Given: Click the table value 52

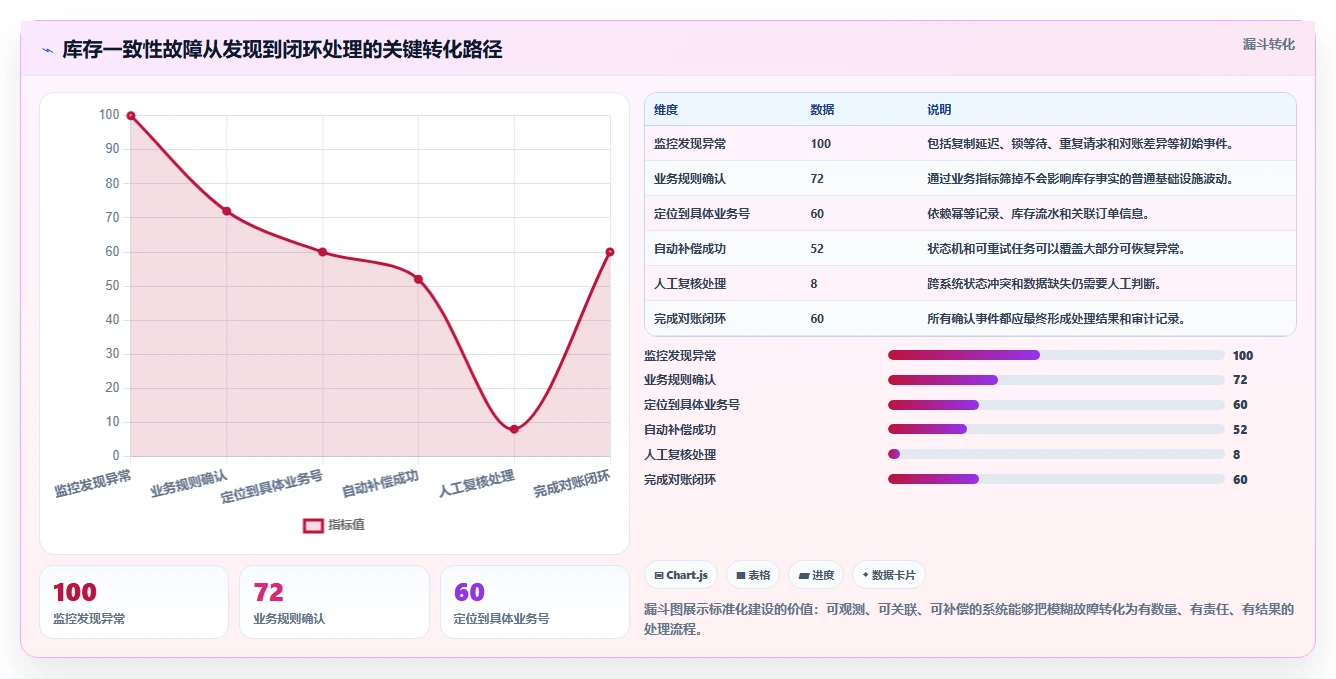Looking at the screenshot, I should click(817, 249).
